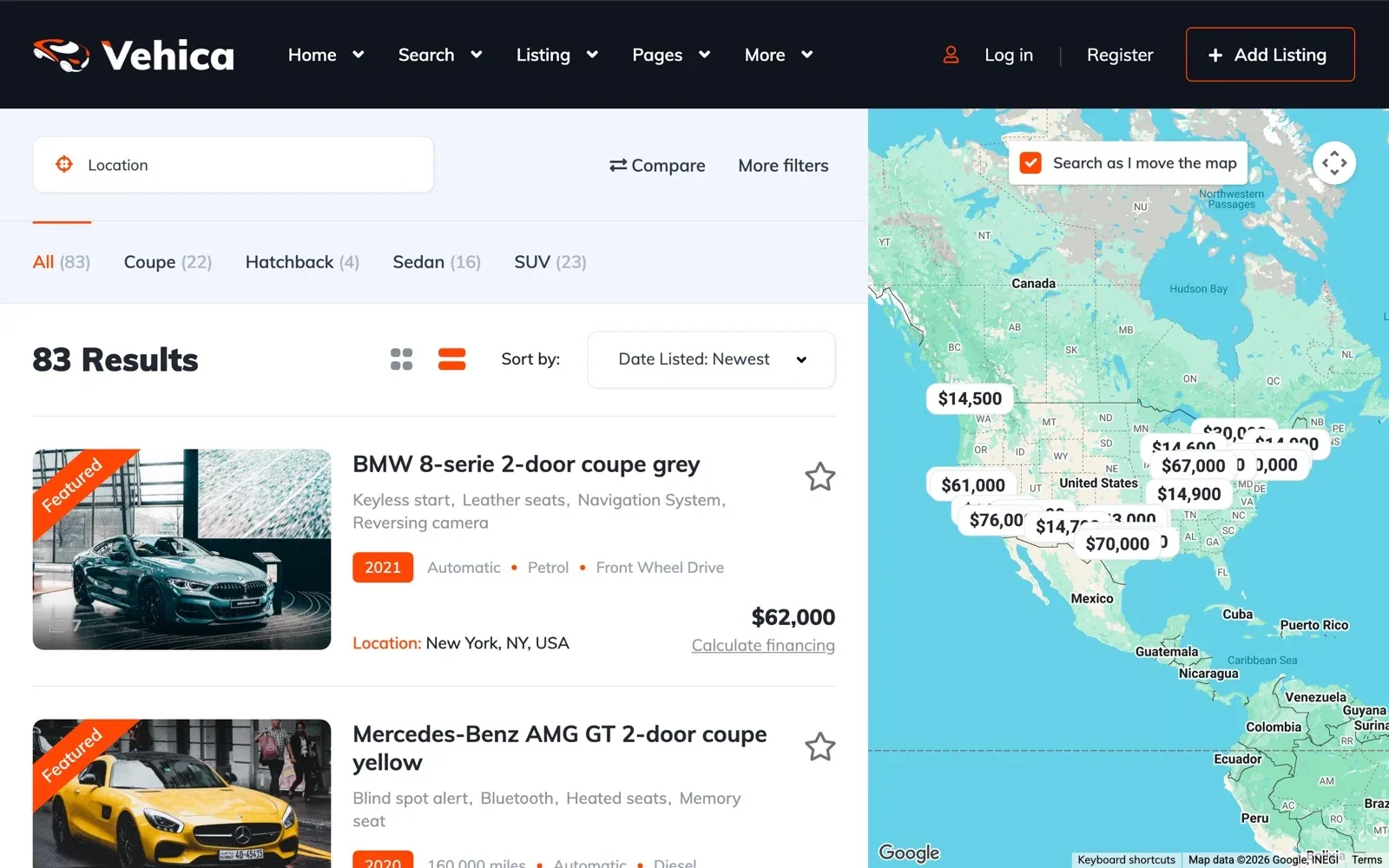
Task: Click the Google logo on the map
Action: (x=909, y=852)
